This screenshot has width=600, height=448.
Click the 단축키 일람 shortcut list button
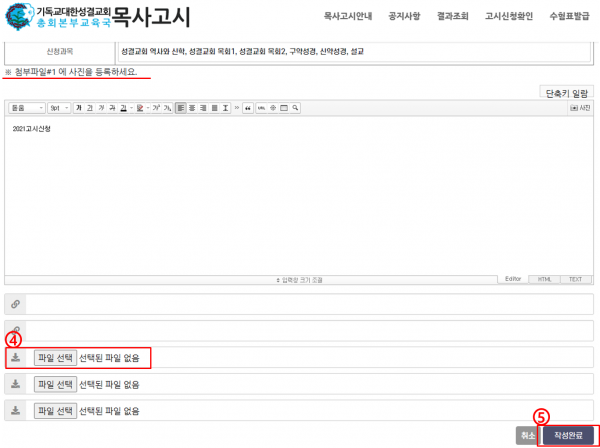coord(567,94)
